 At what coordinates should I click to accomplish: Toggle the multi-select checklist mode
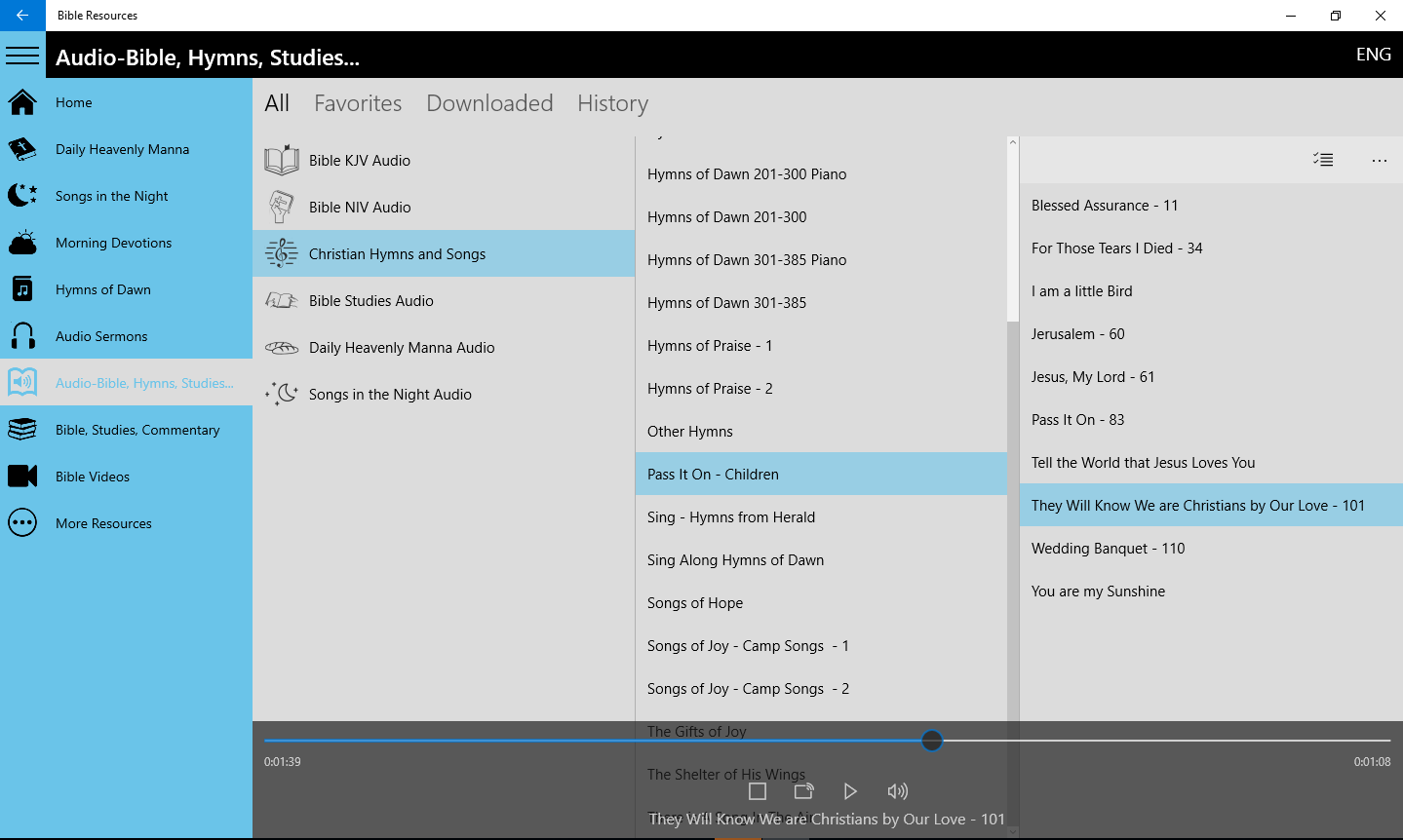point(1322,159)
